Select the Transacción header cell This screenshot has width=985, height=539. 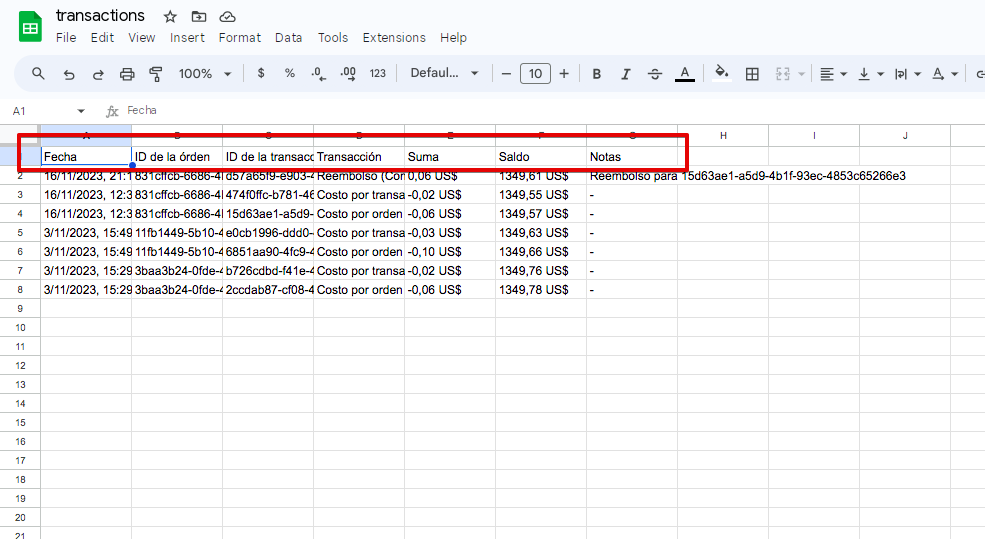[x=359, y=156]
